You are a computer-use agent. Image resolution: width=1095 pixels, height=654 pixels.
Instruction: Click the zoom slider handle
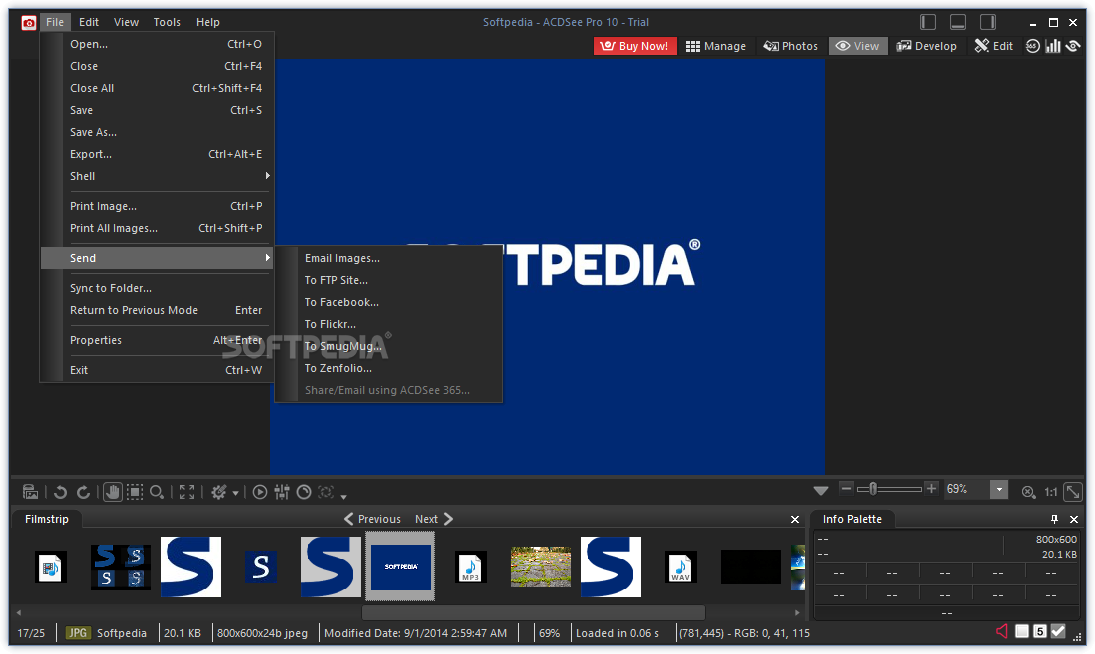pyautogui.click(x=873, y=489)
